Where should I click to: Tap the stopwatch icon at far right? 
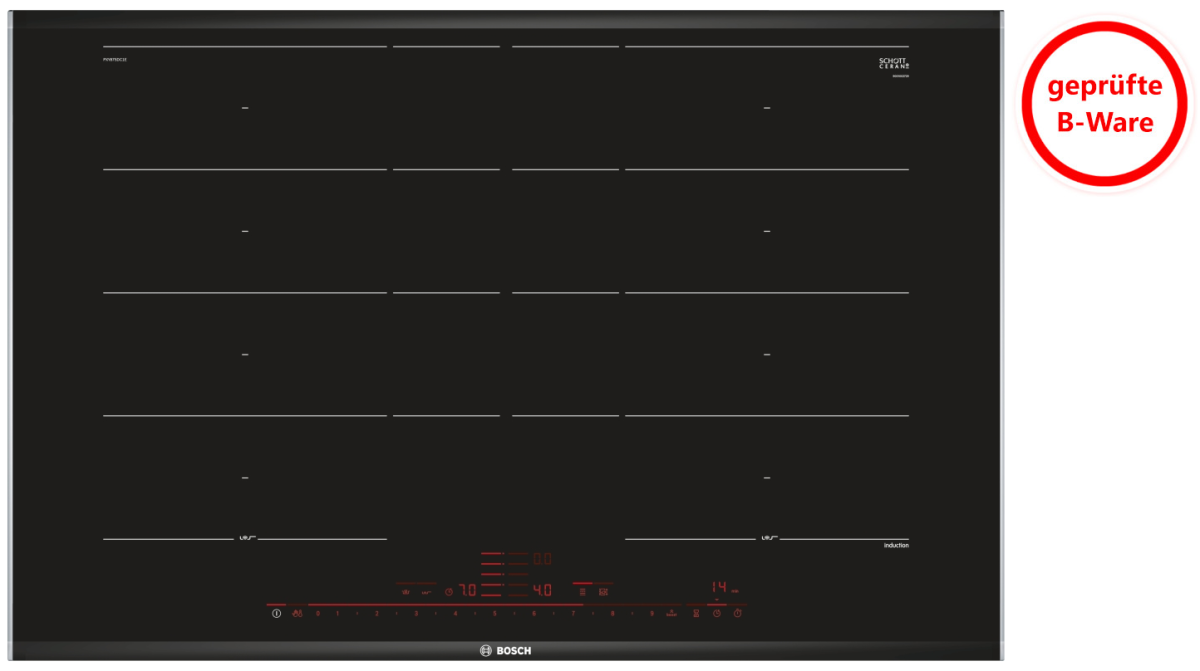click(738, 613)
